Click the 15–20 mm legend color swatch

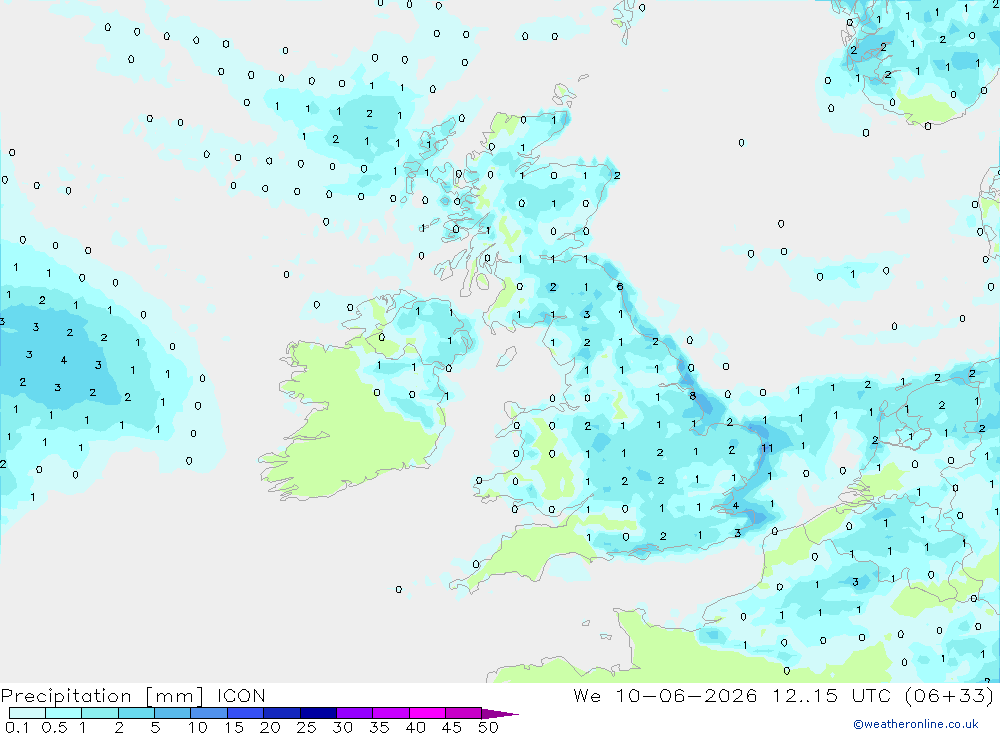[246, 713]
